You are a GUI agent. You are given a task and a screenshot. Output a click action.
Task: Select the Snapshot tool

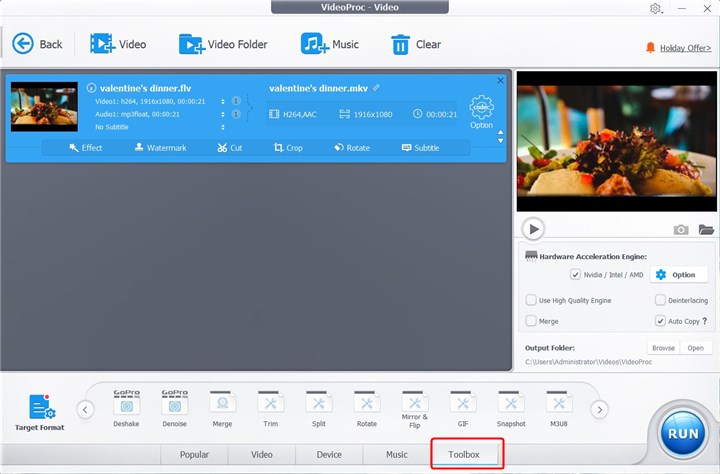511,408
